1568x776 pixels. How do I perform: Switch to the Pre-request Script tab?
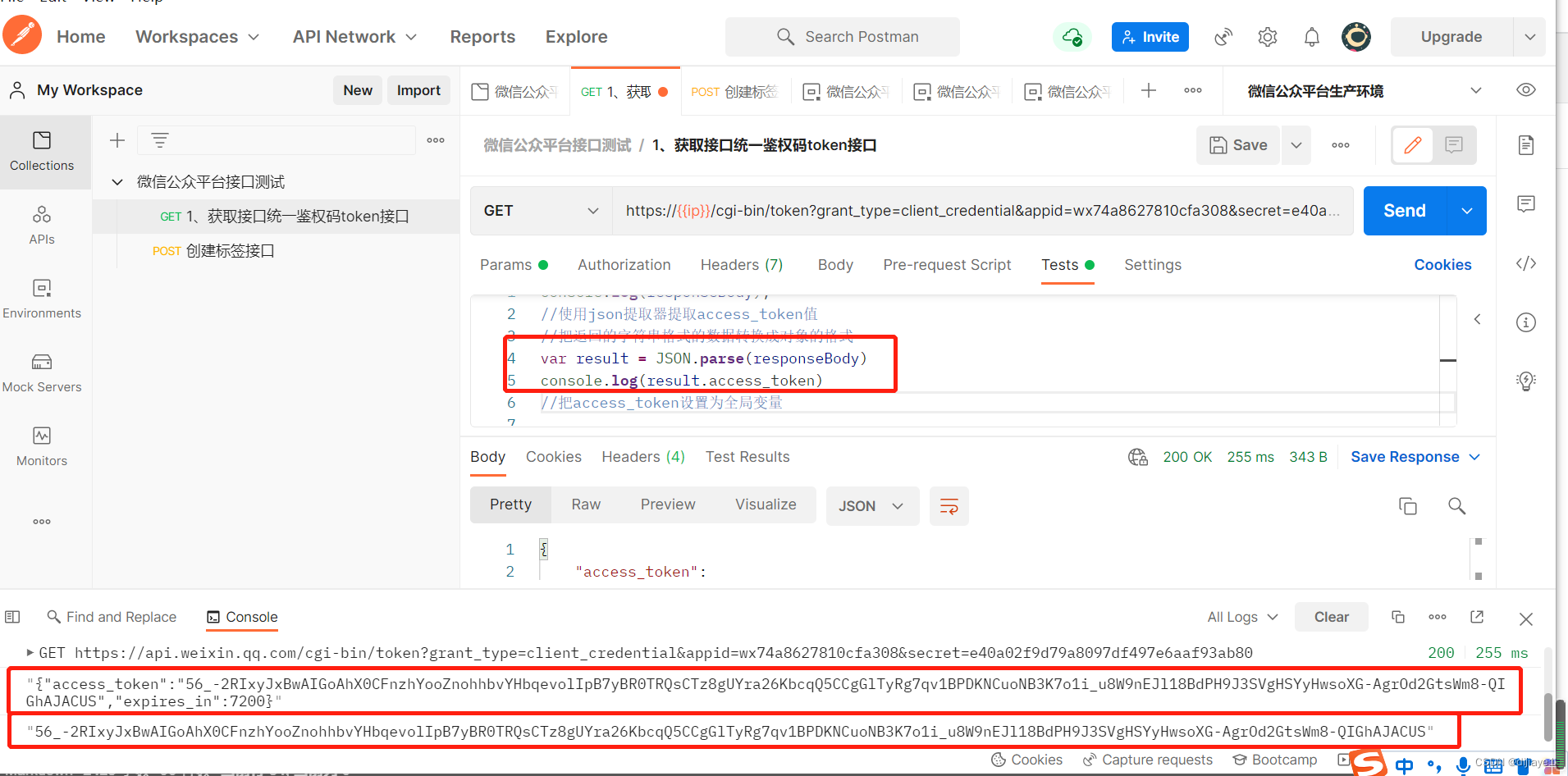947,265
